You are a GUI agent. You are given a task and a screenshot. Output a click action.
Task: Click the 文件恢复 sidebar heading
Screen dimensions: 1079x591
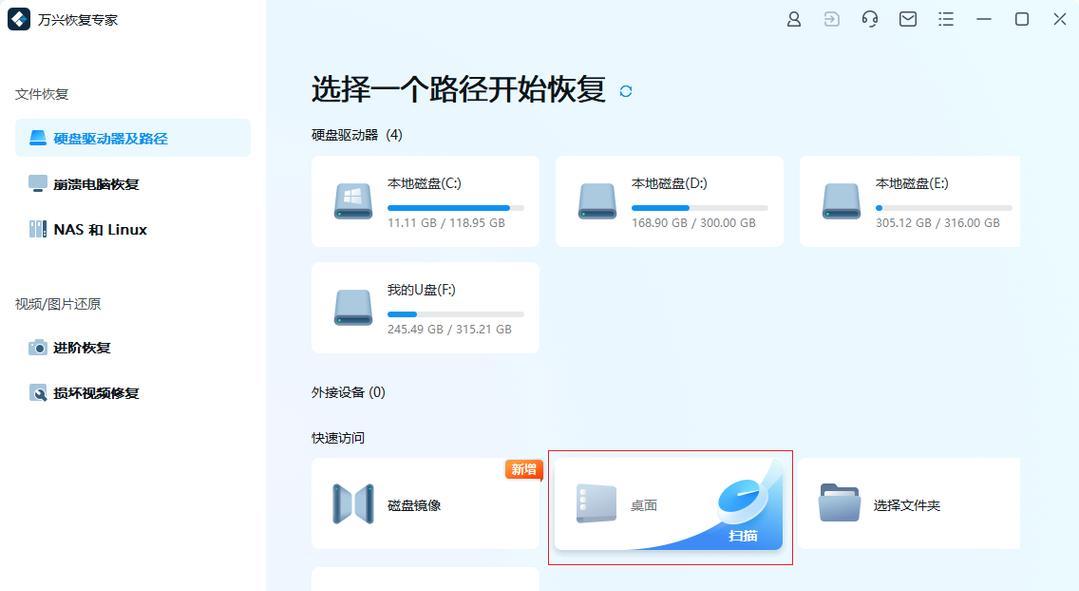(x=42, y=94)
